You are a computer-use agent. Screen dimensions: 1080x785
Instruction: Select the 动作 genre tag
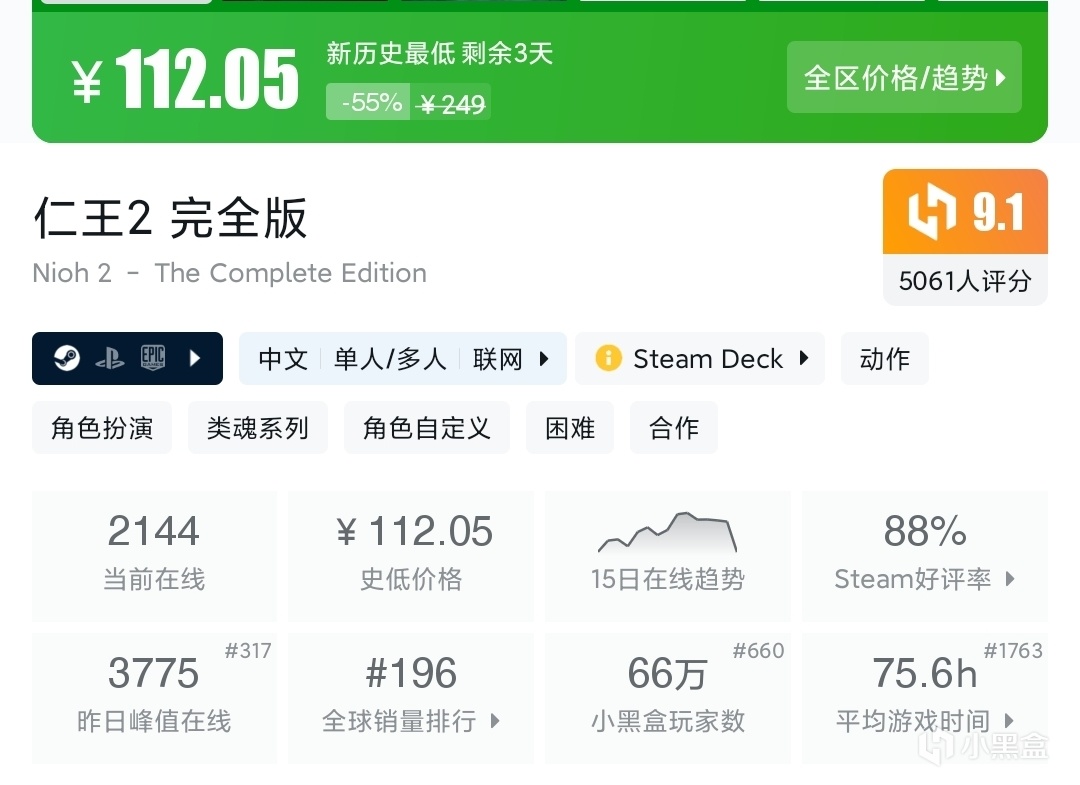(x=884, y=359)
